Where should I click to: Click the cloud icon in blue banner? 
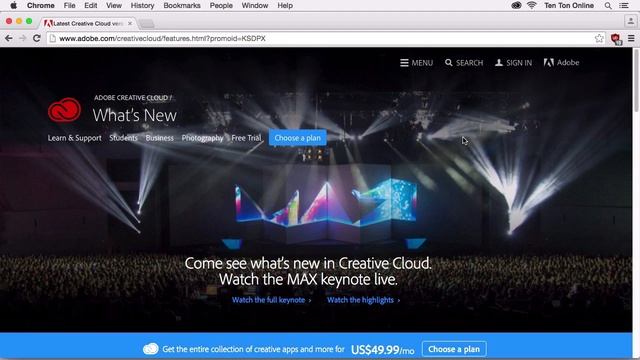pyautogui.click(x=151, y=349)
